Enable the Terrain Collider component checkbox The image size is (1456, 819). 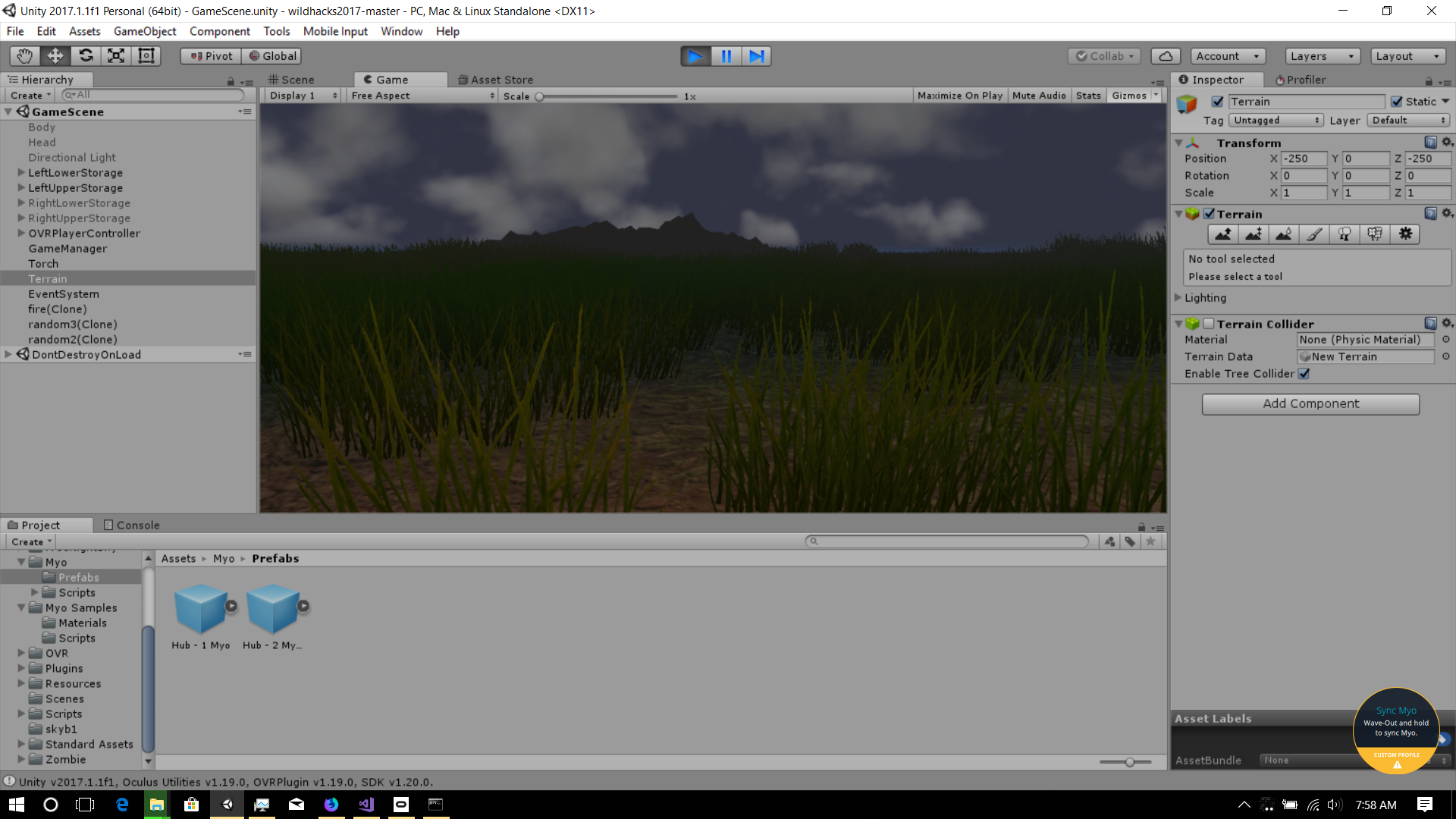coord(1209,324)
